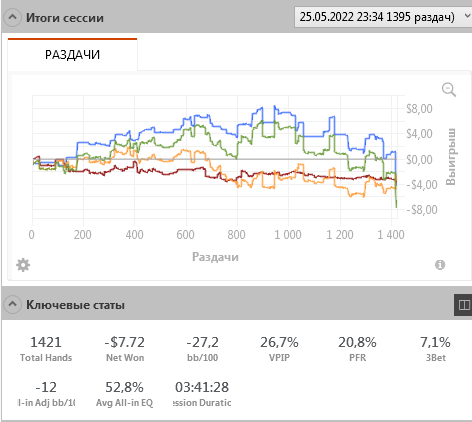Image resolution: width=472 pixels, height=422 pixels.
Task: Click the blue line peak on graph
Action: click(x=275, y=106)
